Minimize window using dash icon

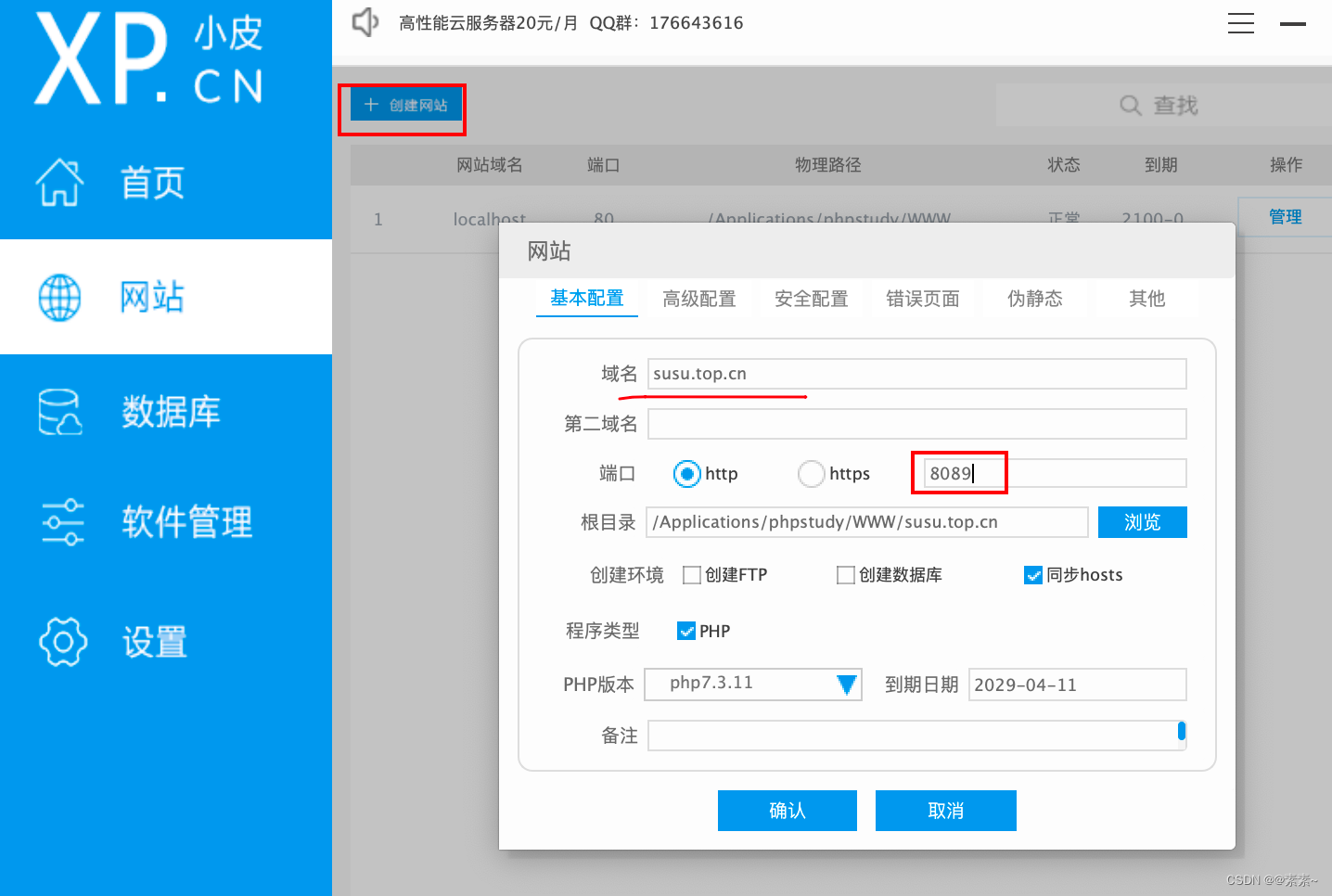coord(1293,24)
